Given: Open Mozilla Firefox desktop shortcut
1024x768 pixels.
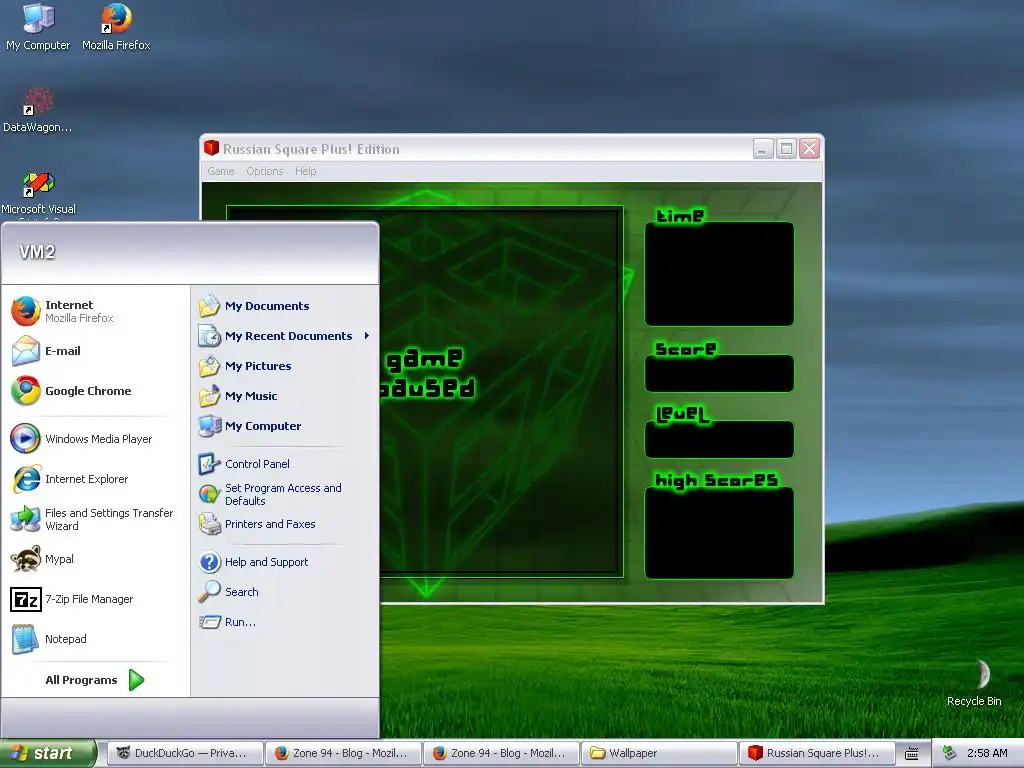Looking at the screenshot, I should [x=116, y=27].
